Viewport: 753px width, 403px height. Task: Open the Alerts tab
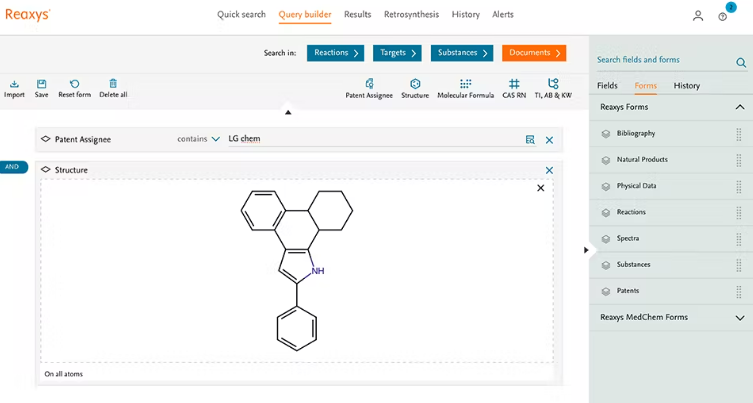pyautogui.click(x=503, y=14)
